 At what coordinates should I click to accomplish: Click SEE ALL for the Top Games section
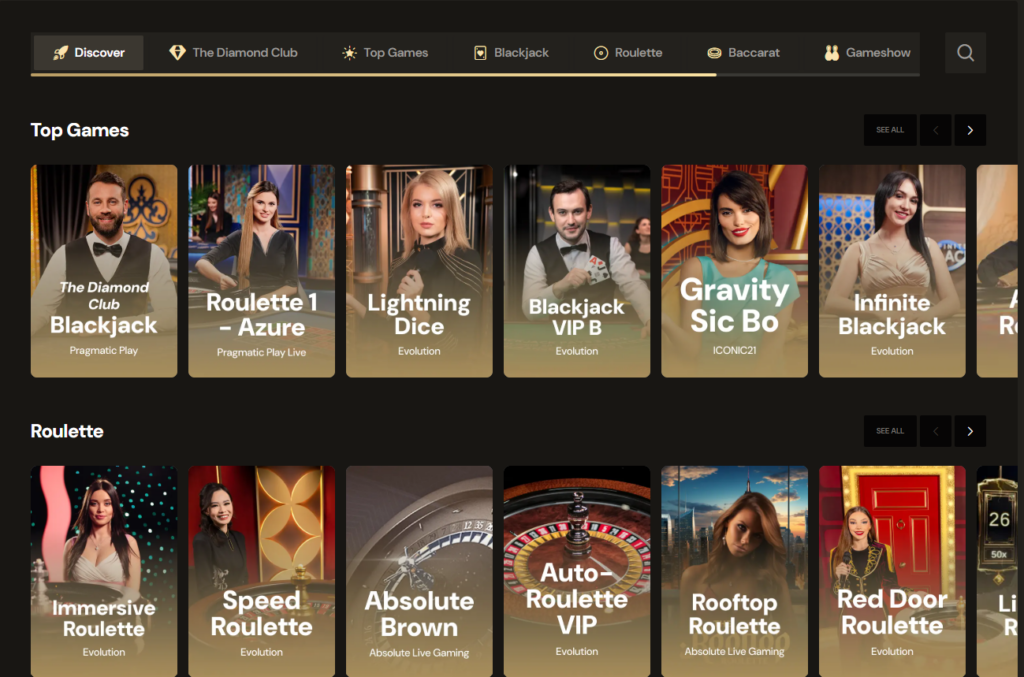click(x=889, y=129)
